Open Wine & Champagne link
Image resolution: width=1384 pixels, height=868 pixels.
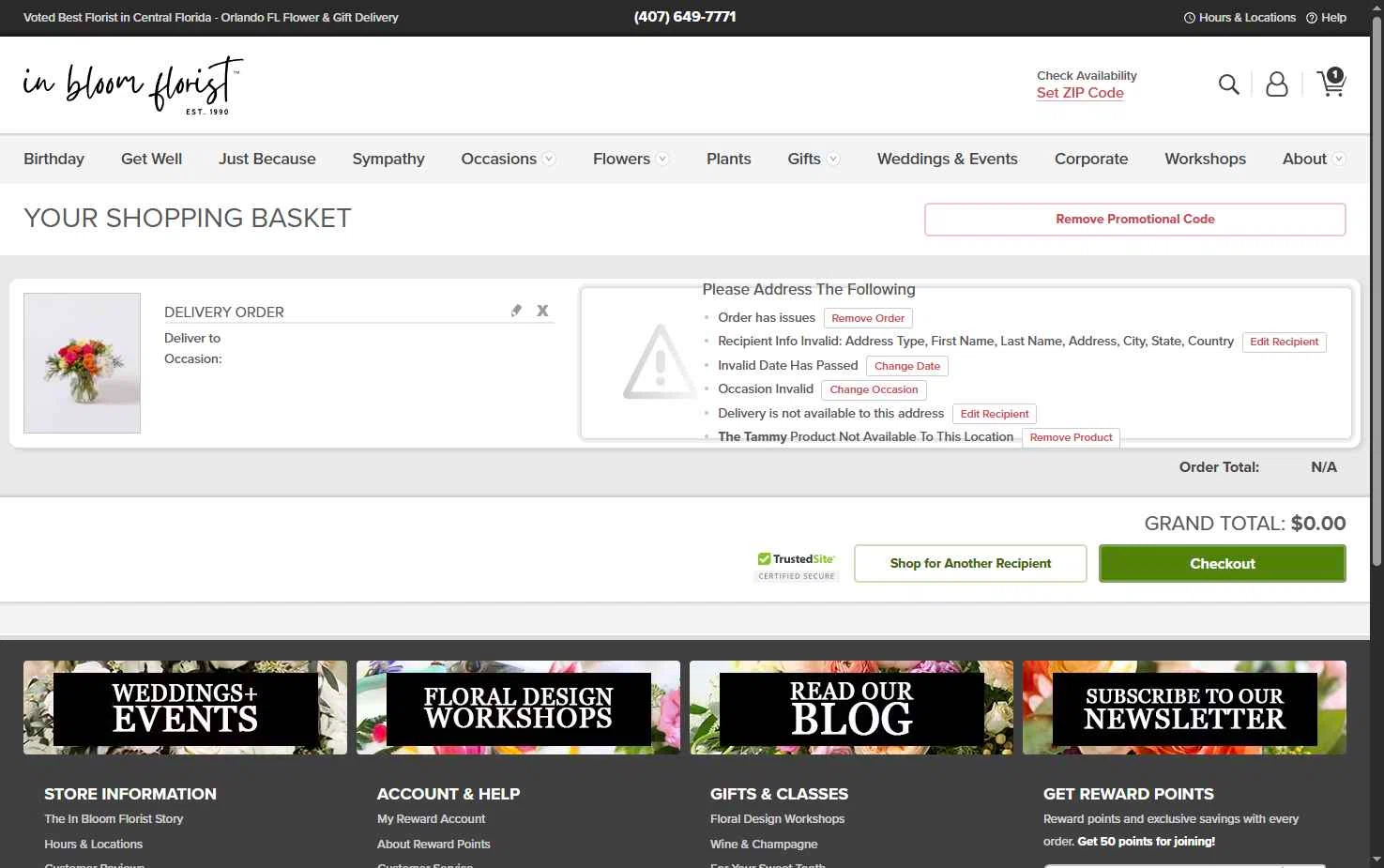[764, 845]
